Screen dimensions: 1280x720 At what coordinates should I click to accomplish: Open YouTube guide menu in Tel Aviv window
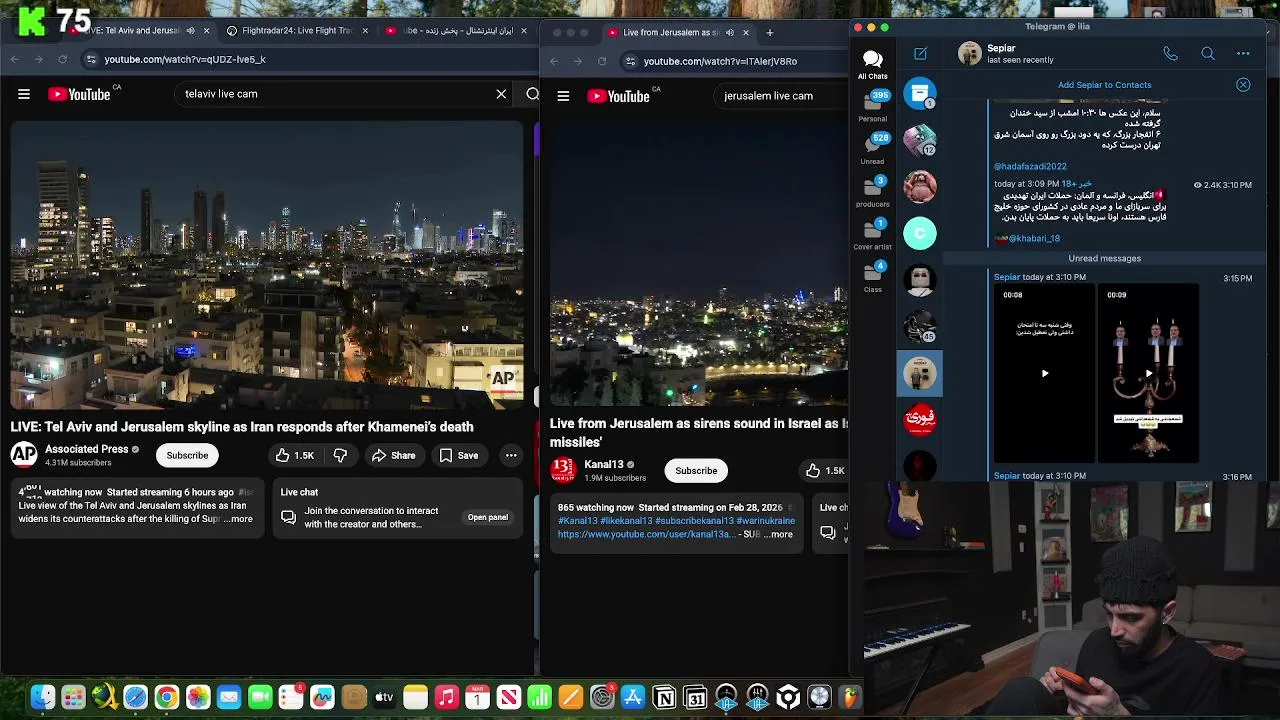(x=24, y=94)
